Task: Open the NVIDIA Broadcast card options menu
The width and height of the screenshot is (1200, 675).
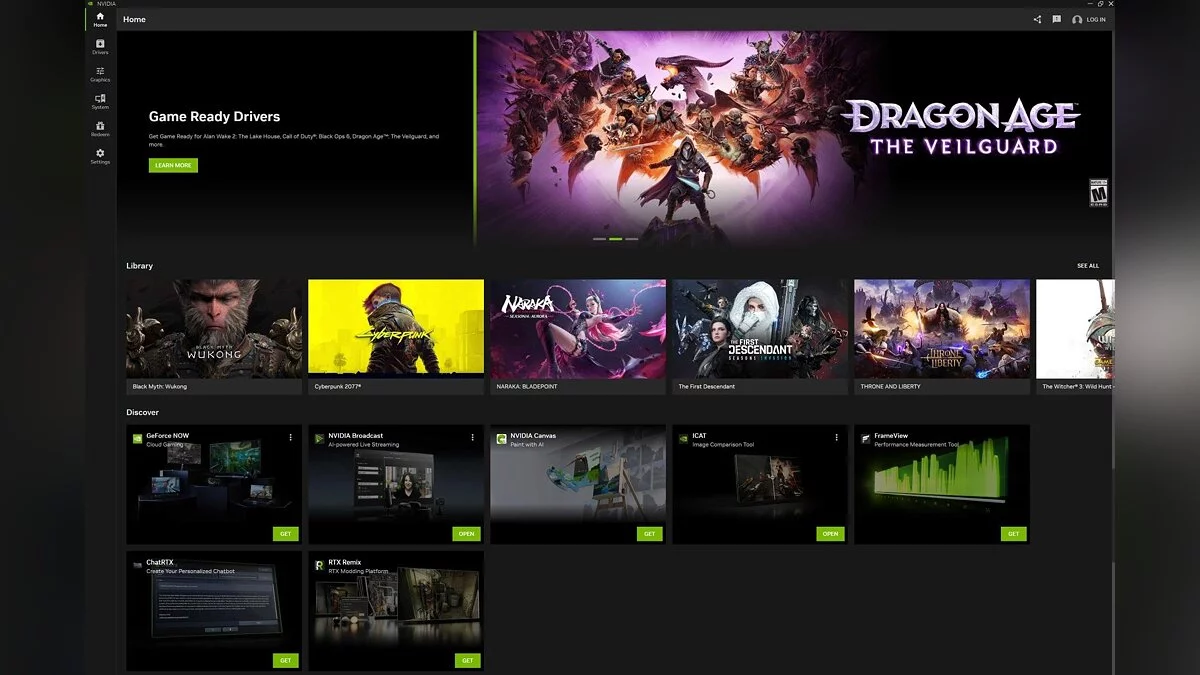Action: point(473,437)
